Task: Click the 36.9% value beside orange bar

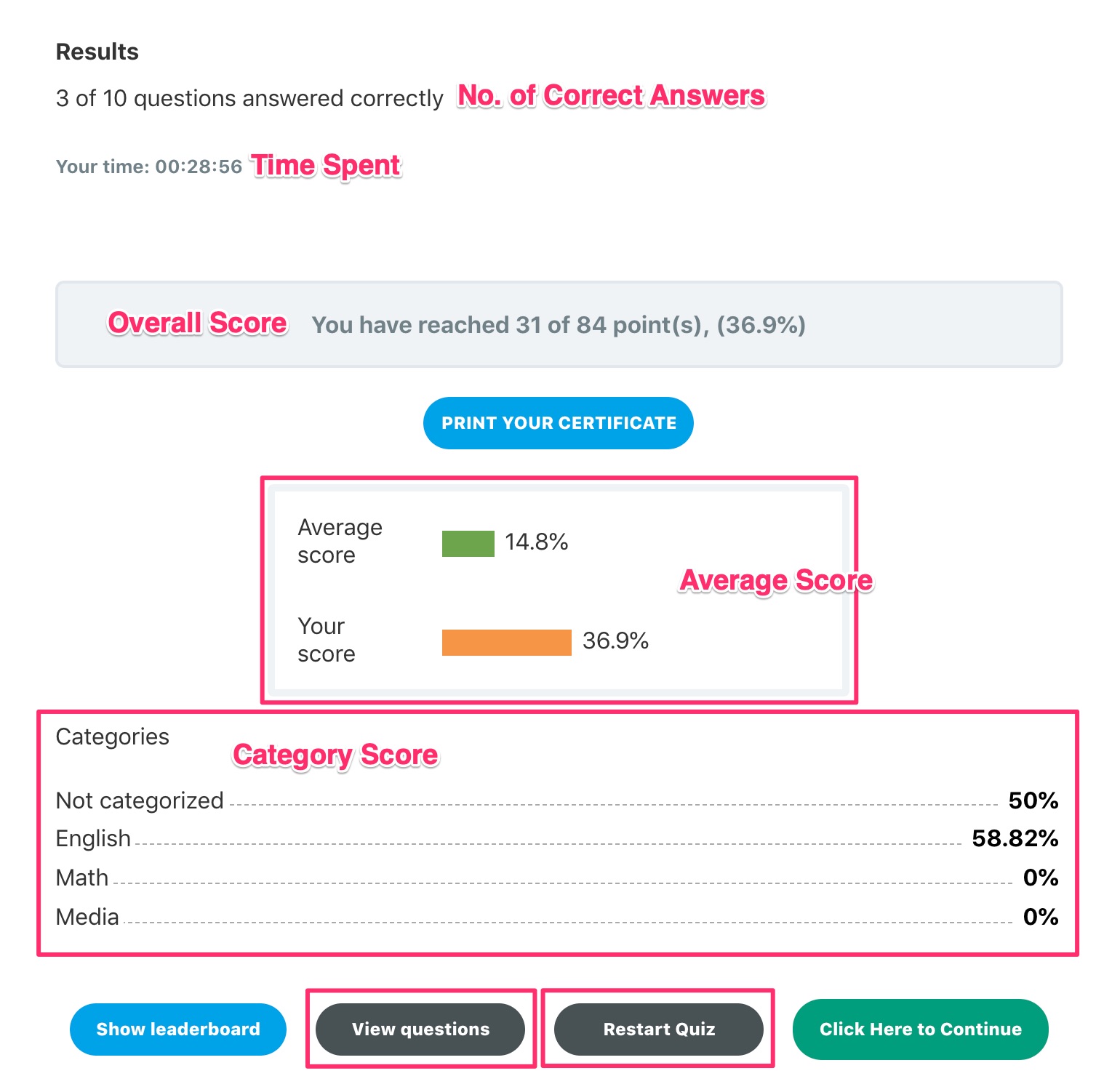Action: (615, 641)
